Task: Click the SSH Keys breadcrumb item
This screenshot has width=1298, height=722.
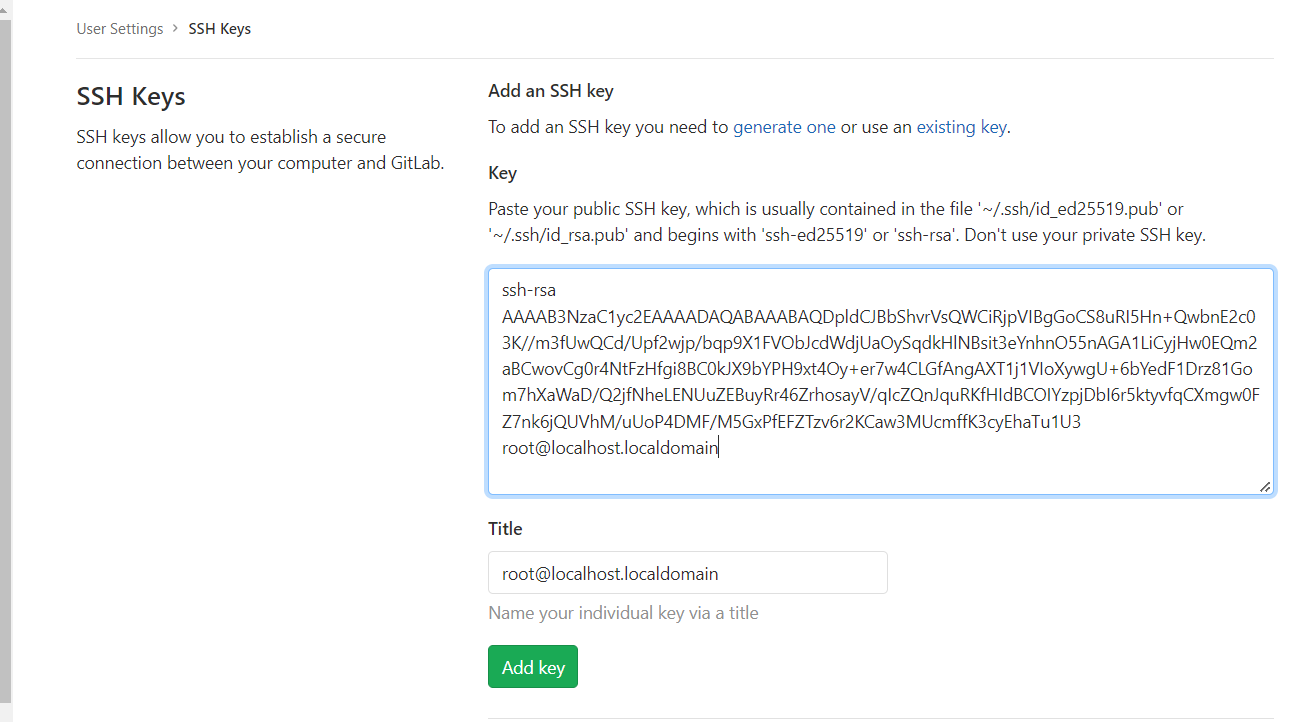Action: pyautogui.click(x=219, y=29)
